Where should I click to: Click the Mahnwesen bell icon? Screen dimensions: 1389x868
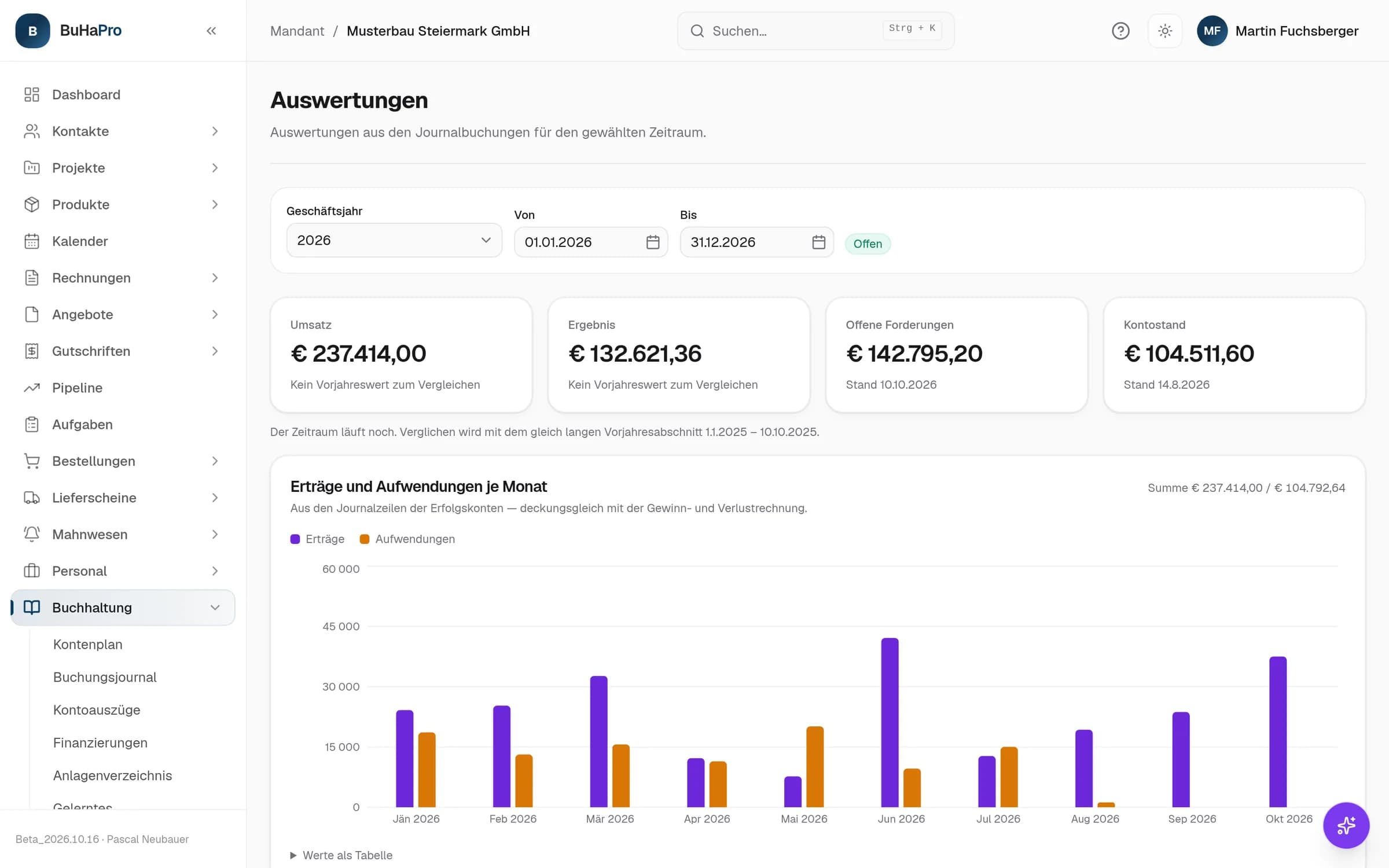coord(32,534)
